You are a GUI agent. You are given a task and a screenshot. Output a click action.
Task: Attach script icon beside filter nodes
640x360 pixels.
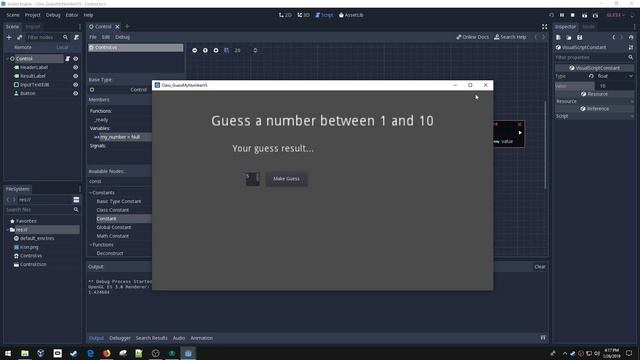tap(76, 38)
